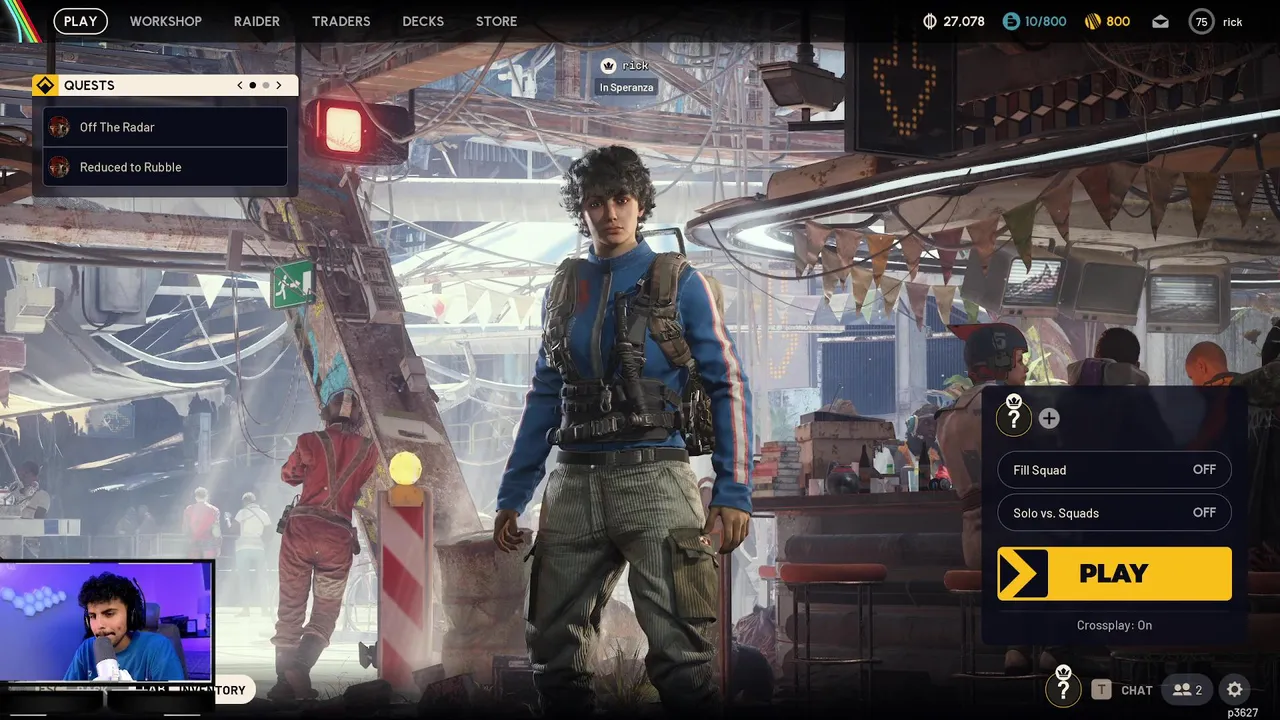Click the In Speranza status label
The height and width of the screenshot is (720, 1280).
click(x=626, y=87)
